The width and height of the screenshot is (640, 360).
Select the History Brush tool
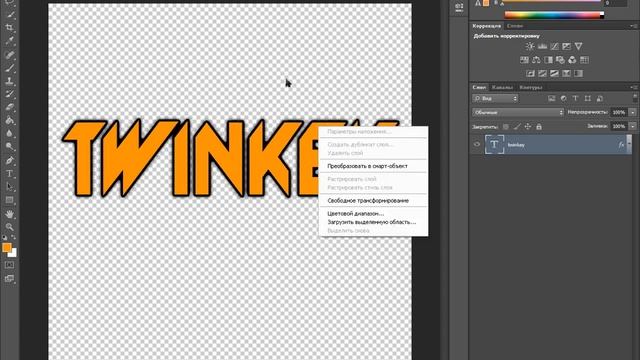(9, 94)
